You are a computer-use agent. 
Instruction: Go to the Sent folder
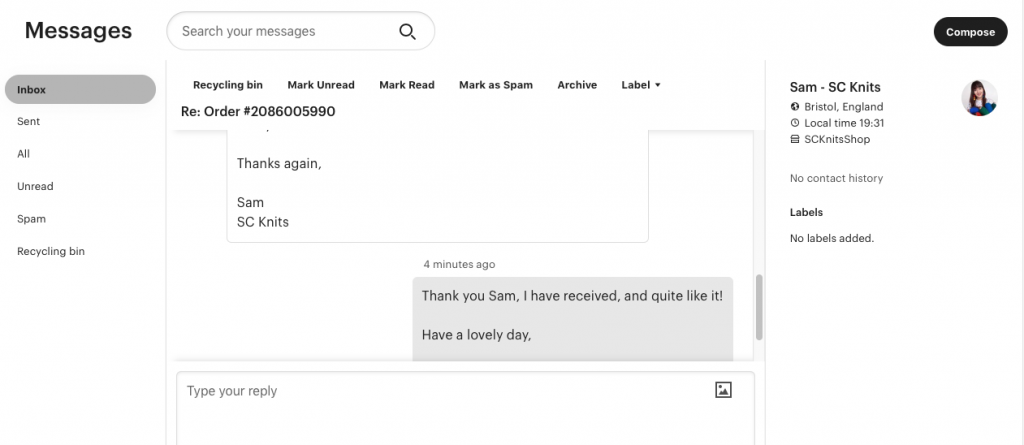click(29, 122)
